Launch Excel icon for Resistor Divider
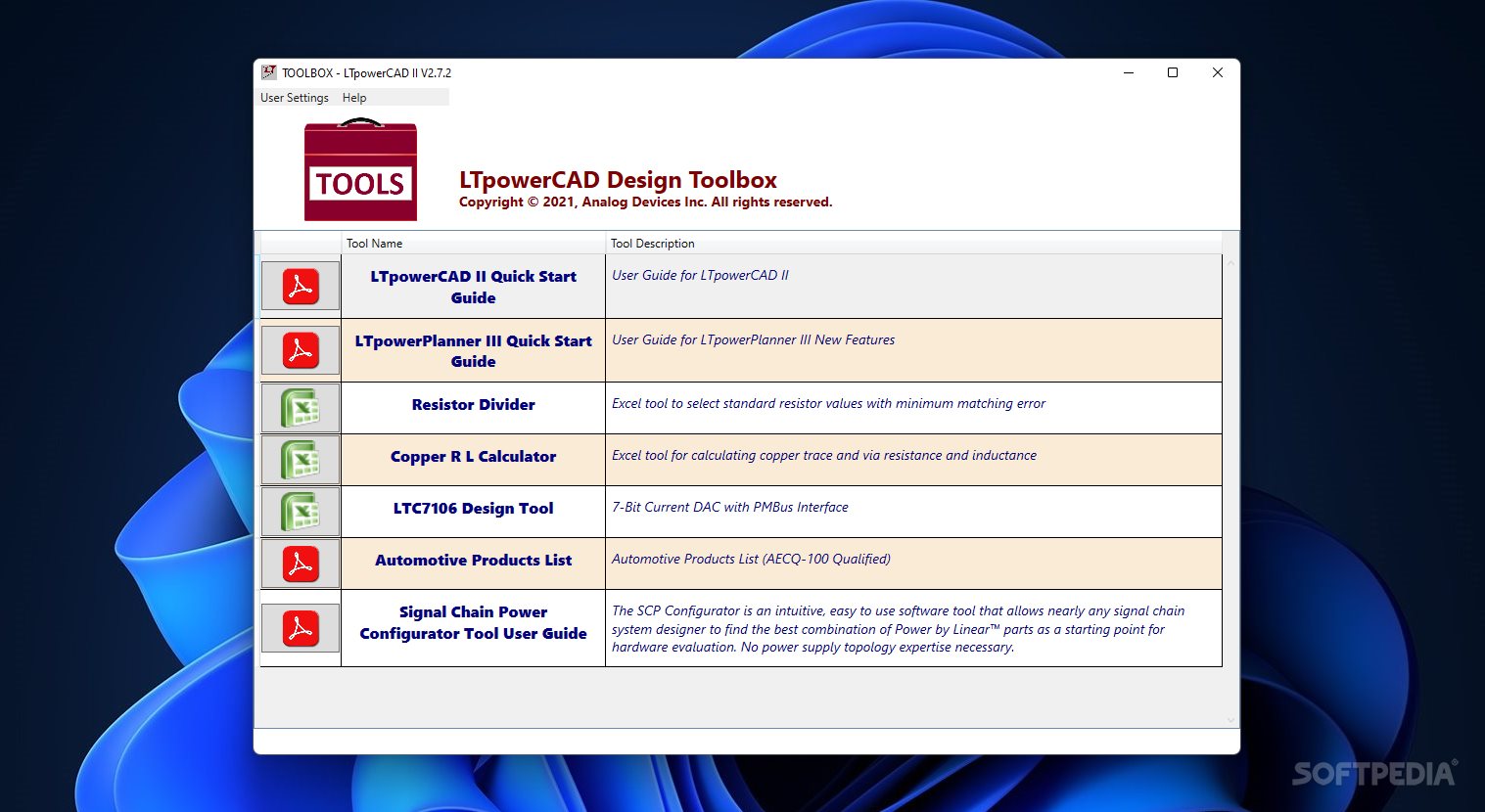Image resolution: width=1485 pixels, height=812 pixels. pos(301,408)
